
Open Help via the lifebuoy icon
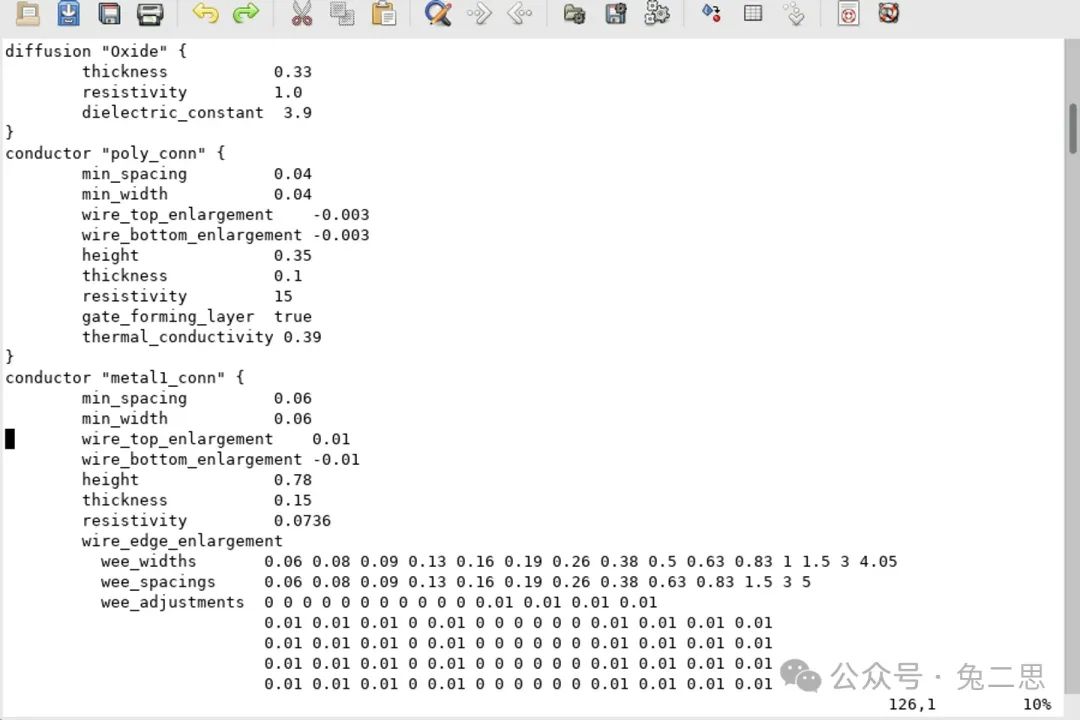point(888,13)
